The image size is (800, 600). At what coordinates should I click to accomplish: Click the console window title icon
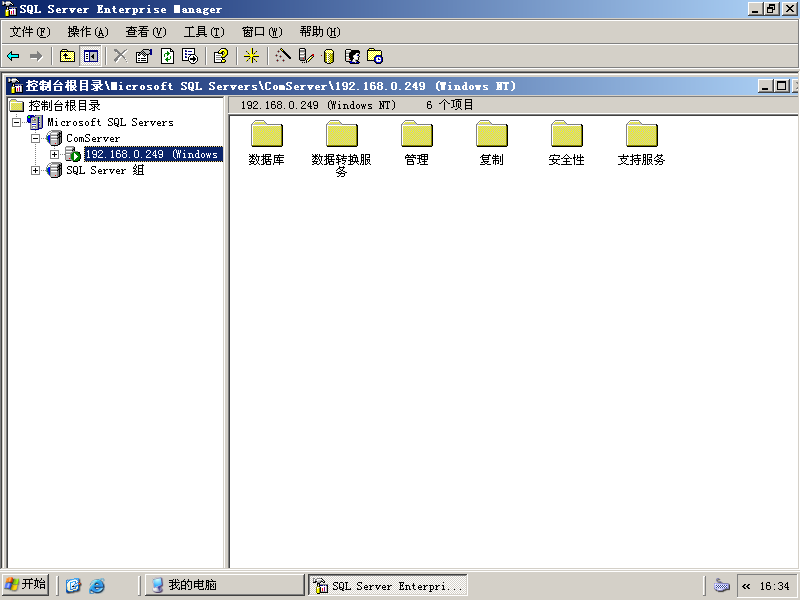click(x=15, y=86)
